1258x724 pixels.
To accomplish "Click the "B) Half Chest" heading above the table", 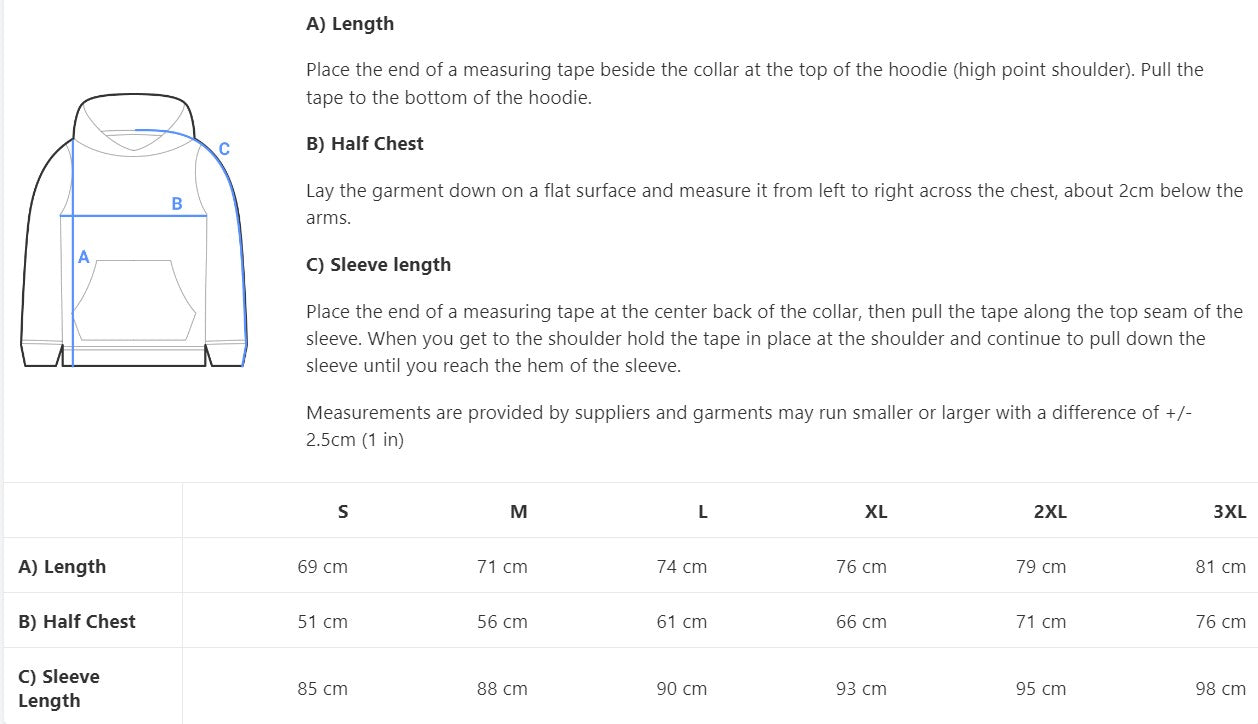I will tap(364, 143).
